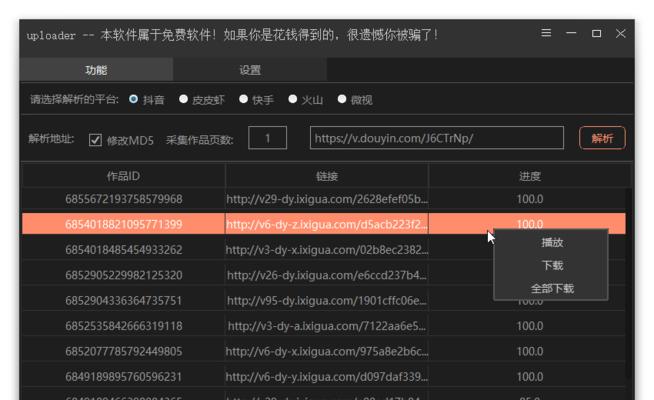Select work ID 6854018485454933262
Viewport: 654px width, 400px height.
123,250
